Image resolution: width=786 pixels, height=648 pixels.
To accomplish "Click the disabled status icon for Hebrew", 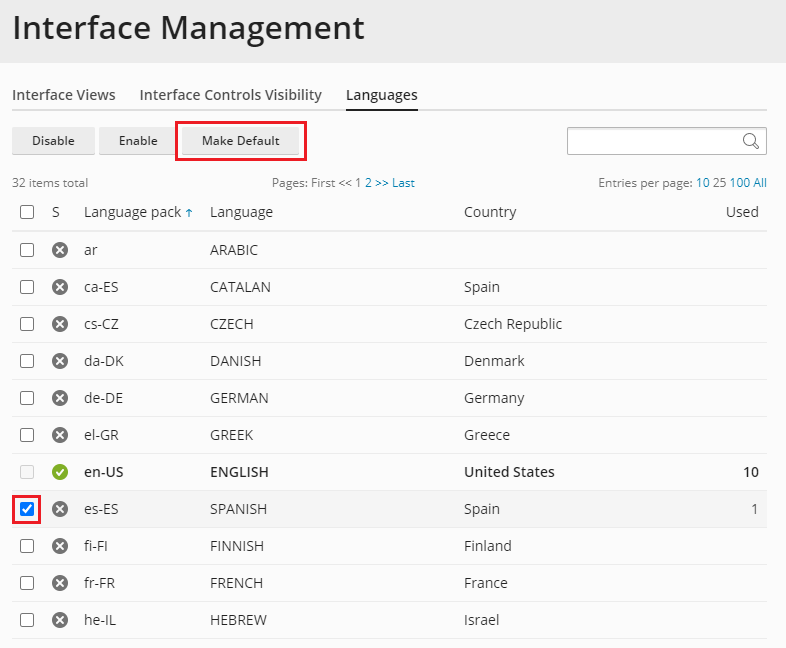I will (x=60, y=620).
